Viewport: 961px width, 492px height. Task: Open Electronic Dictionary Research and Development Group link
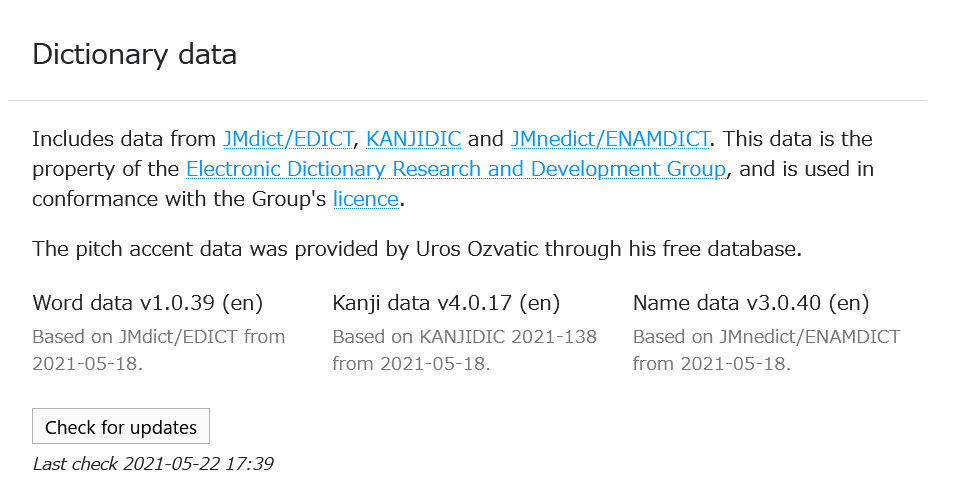point(456,169)
